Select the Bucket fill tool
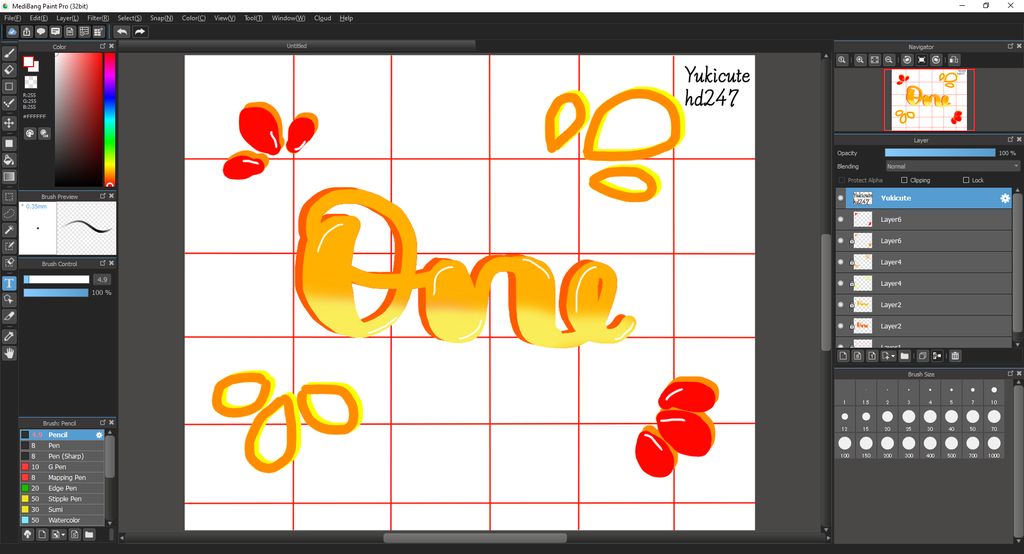This screenshot has height=554, width=1024. pyautogui.click(x=9, y=160)
